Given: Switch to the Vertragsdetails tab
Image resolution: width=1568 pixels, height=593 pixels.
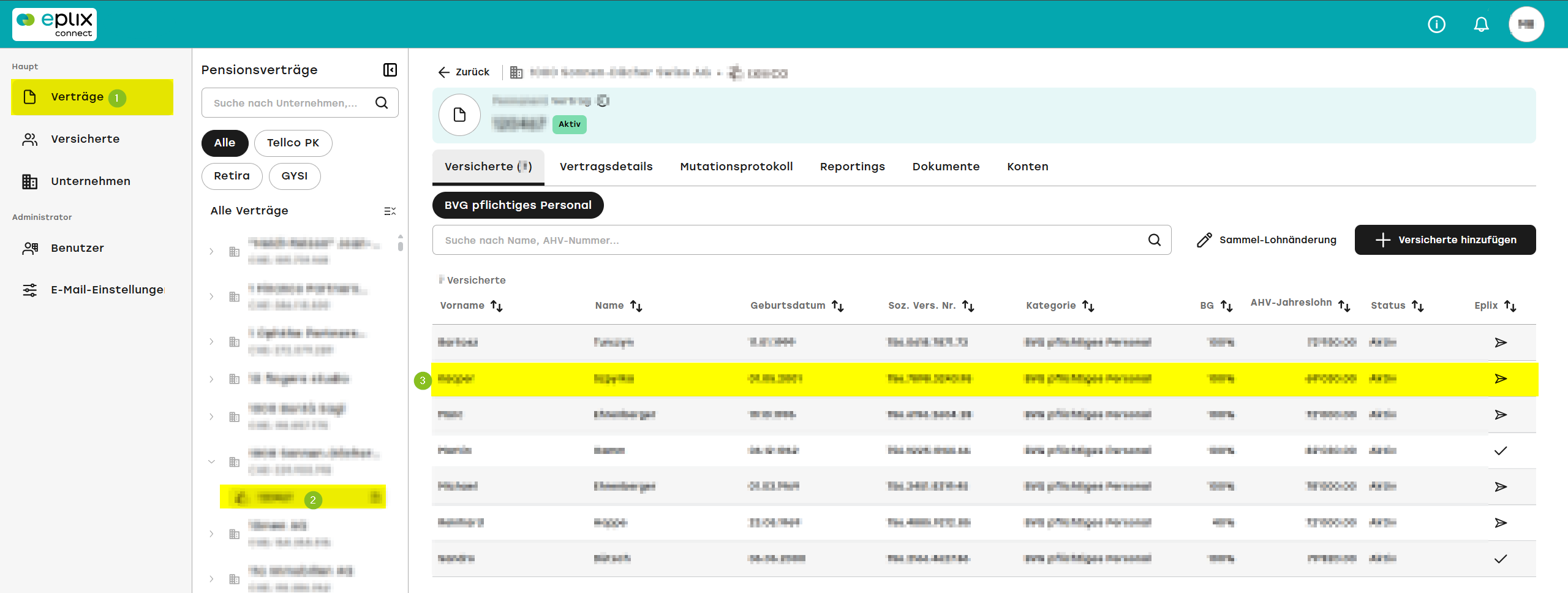Looking at the screenshot, I should coord(606,167).
